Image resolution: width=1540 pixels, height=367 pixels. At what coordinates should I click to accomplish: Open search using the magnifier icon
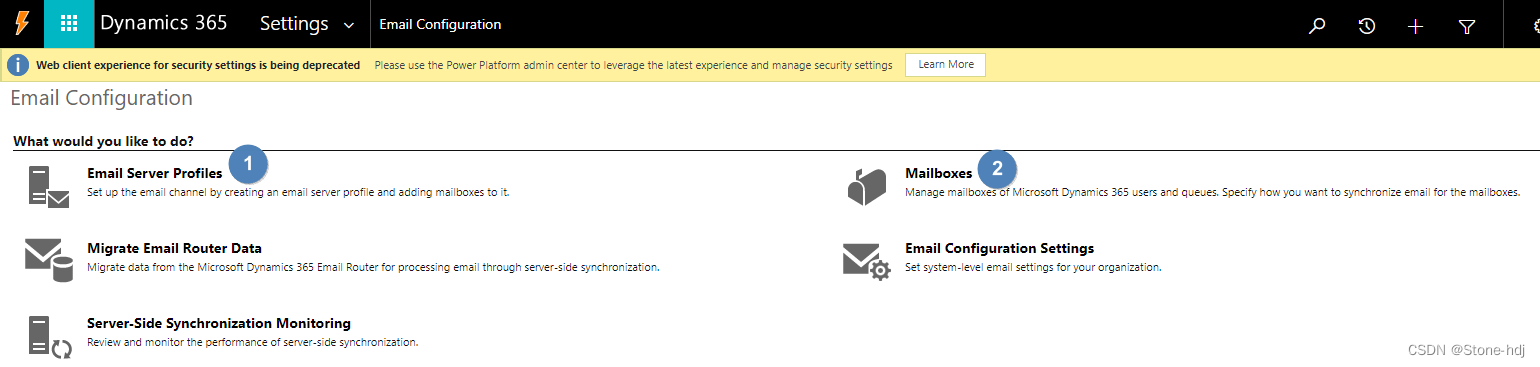coord(1317,26)
